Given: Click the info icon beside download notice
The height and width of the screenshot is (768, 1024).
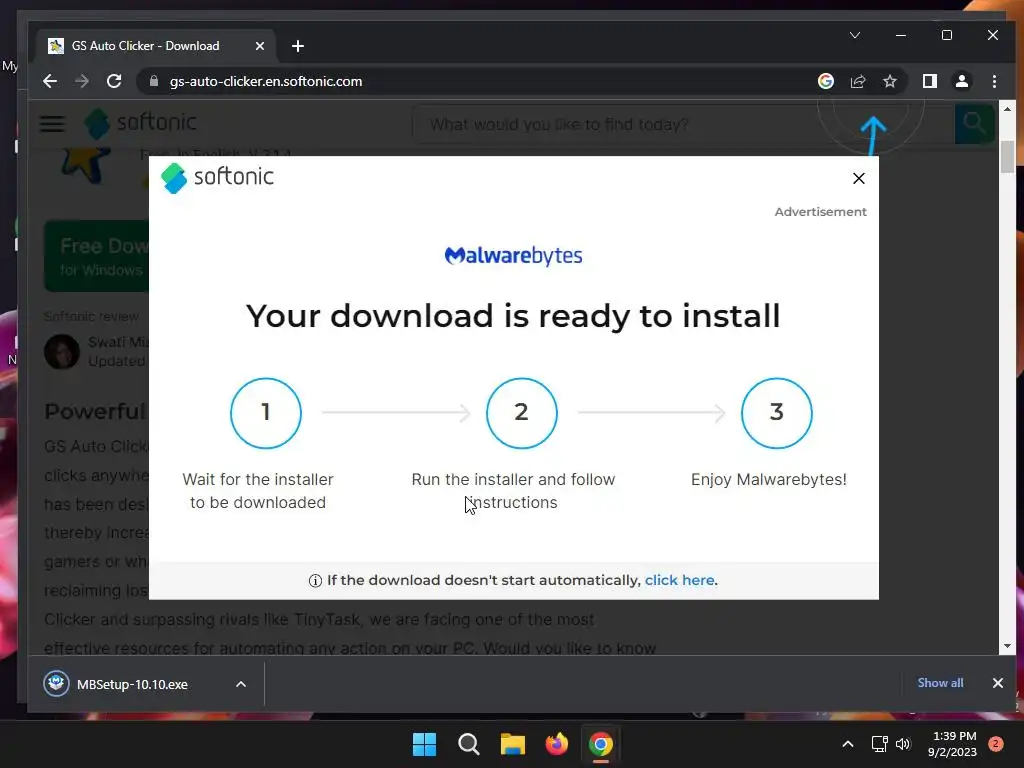Looking at the screenshot, I should pyautogui.click(x=315, y=581).
